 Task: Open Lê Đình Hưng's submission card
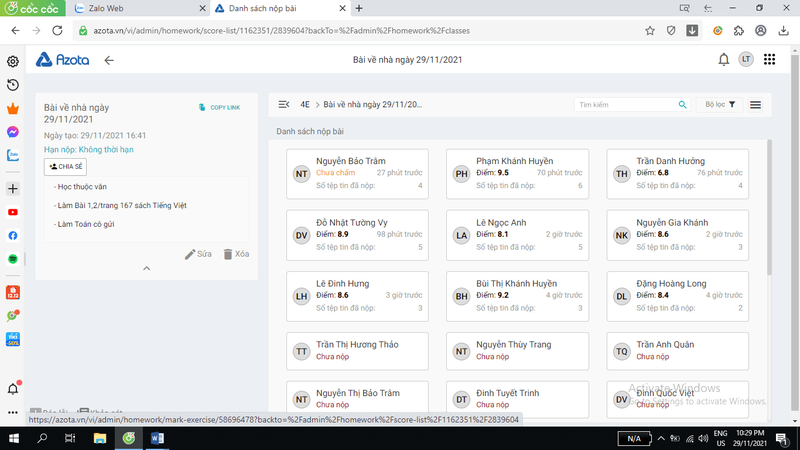tap(357, 296)
